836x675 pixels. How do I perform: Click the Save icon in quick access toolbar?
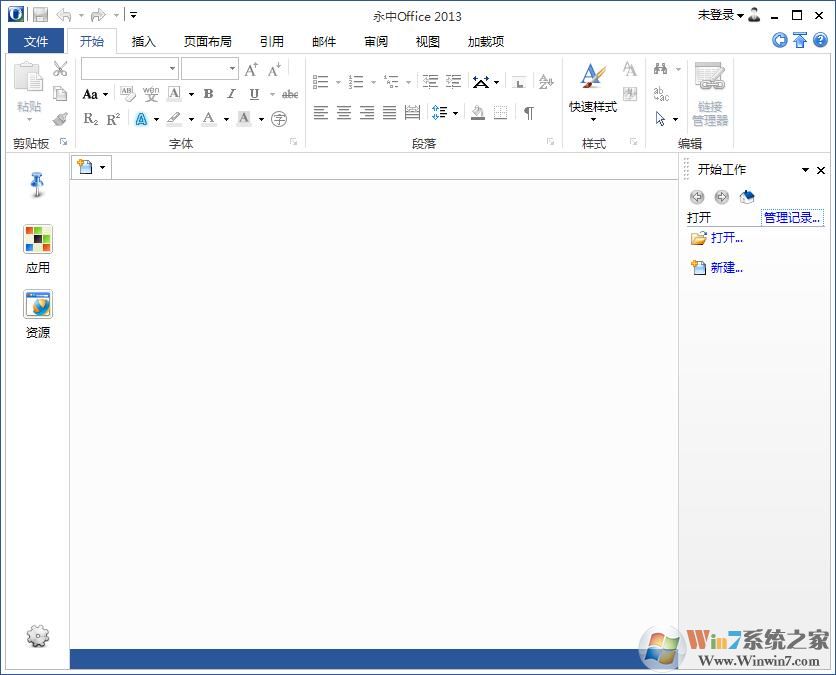(40, 14)
